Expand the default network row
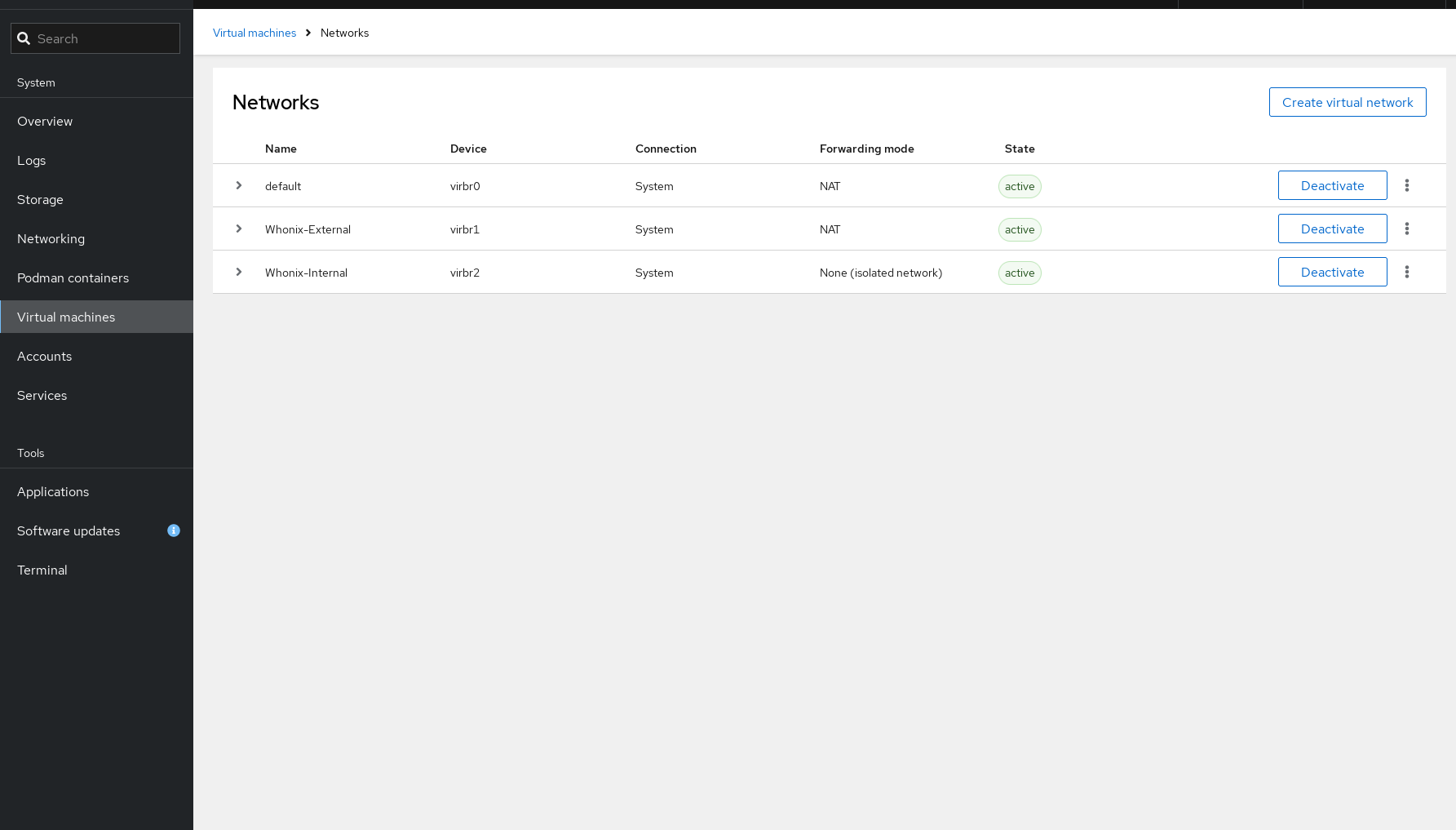The image size is (1456, 830). click(x=239, y=185)
